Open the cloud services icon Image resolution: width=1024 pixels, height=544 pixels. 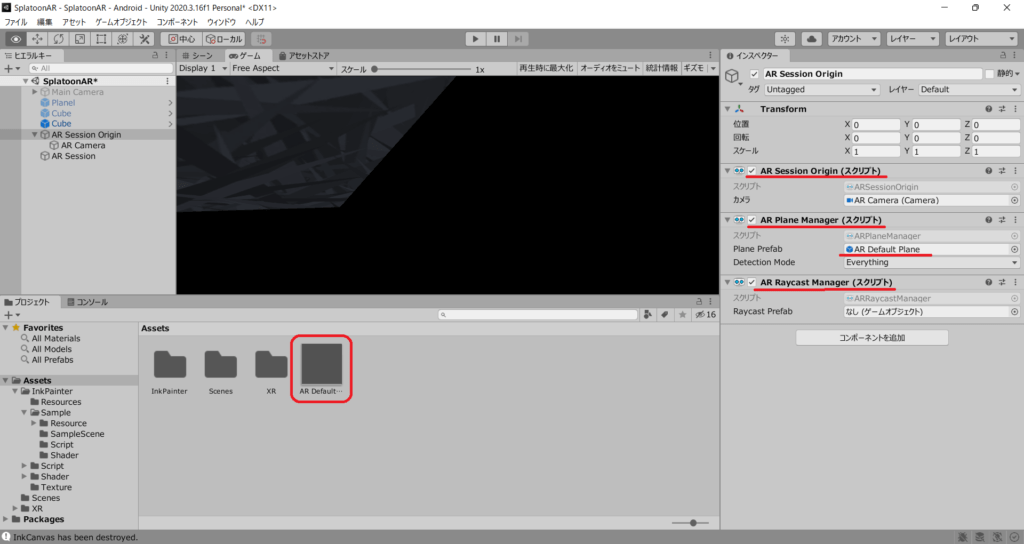click(x=811, y=39)
